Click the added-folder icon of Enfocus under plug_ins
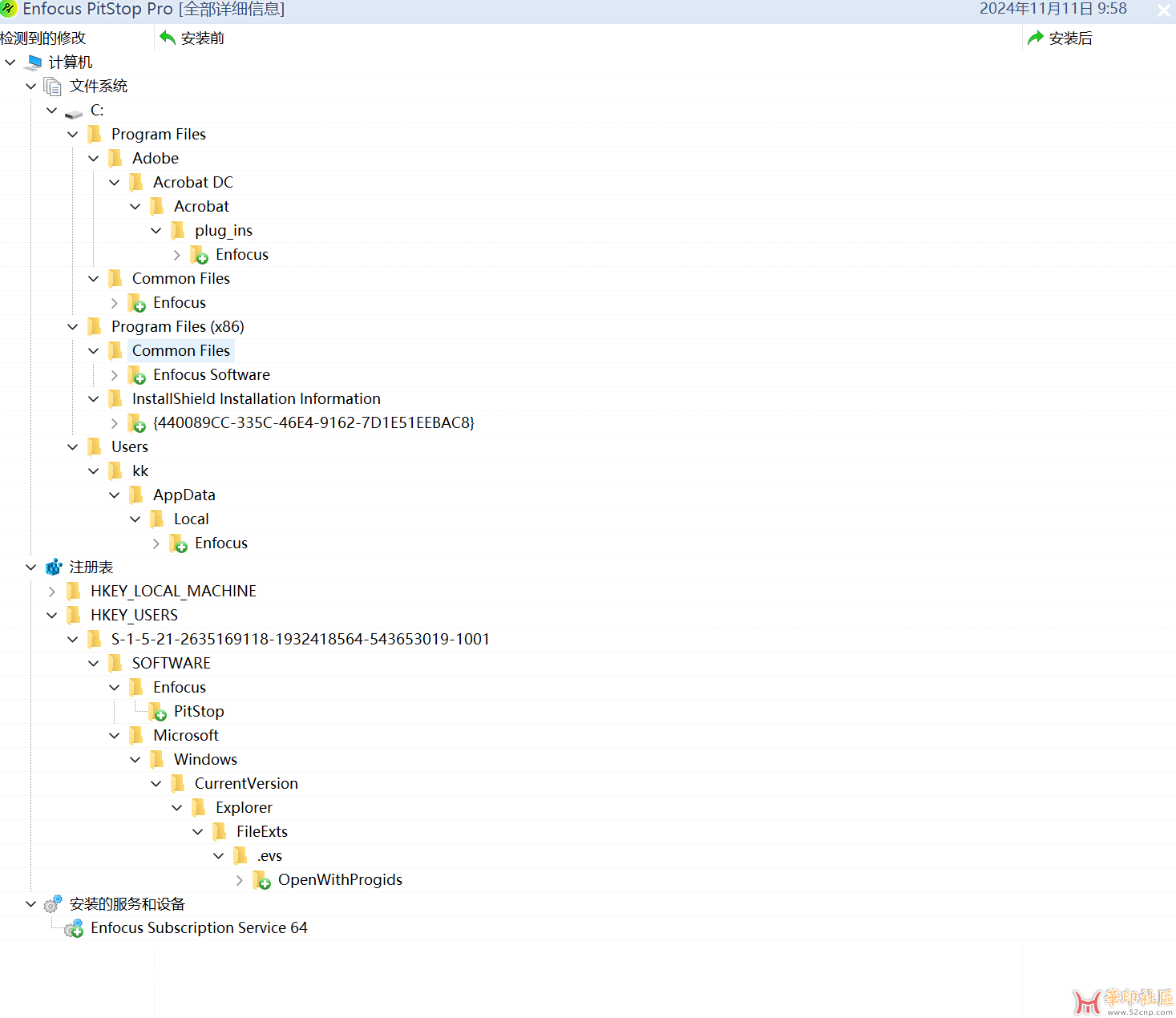 point(200,255)
